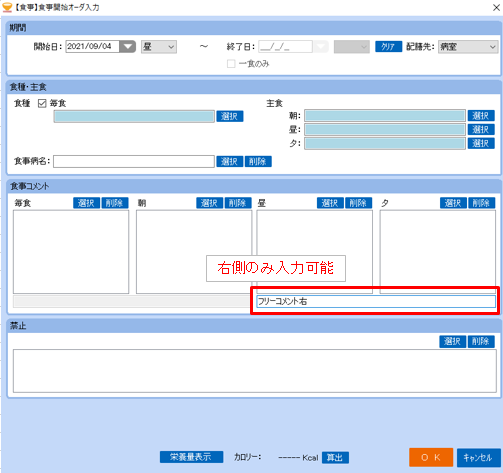Click the app icon in the title bar

click(7, 7)
